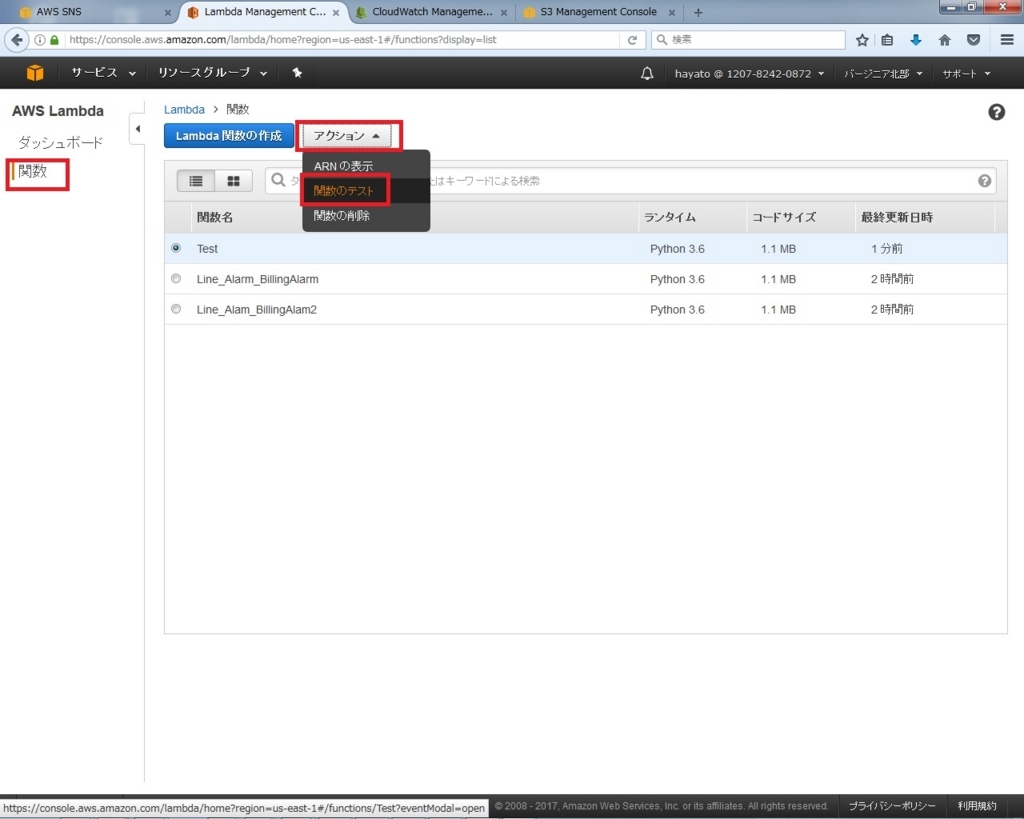Open the バージニア北部 region dropdown

point(882,74)
